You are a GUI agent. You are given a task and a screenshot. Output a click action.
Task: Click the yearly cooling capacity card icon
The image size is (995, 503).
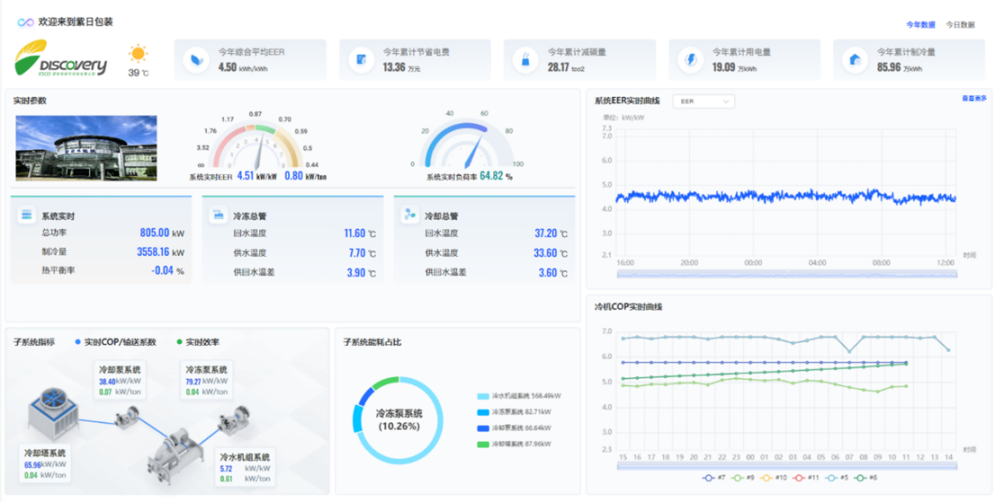click(x=854, y=60)
